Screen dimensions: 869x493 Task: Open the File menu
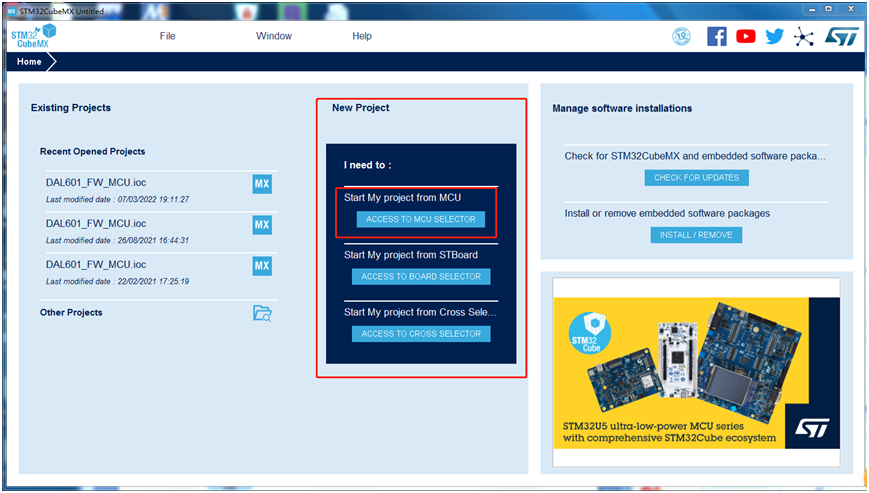tap(167, 36)
